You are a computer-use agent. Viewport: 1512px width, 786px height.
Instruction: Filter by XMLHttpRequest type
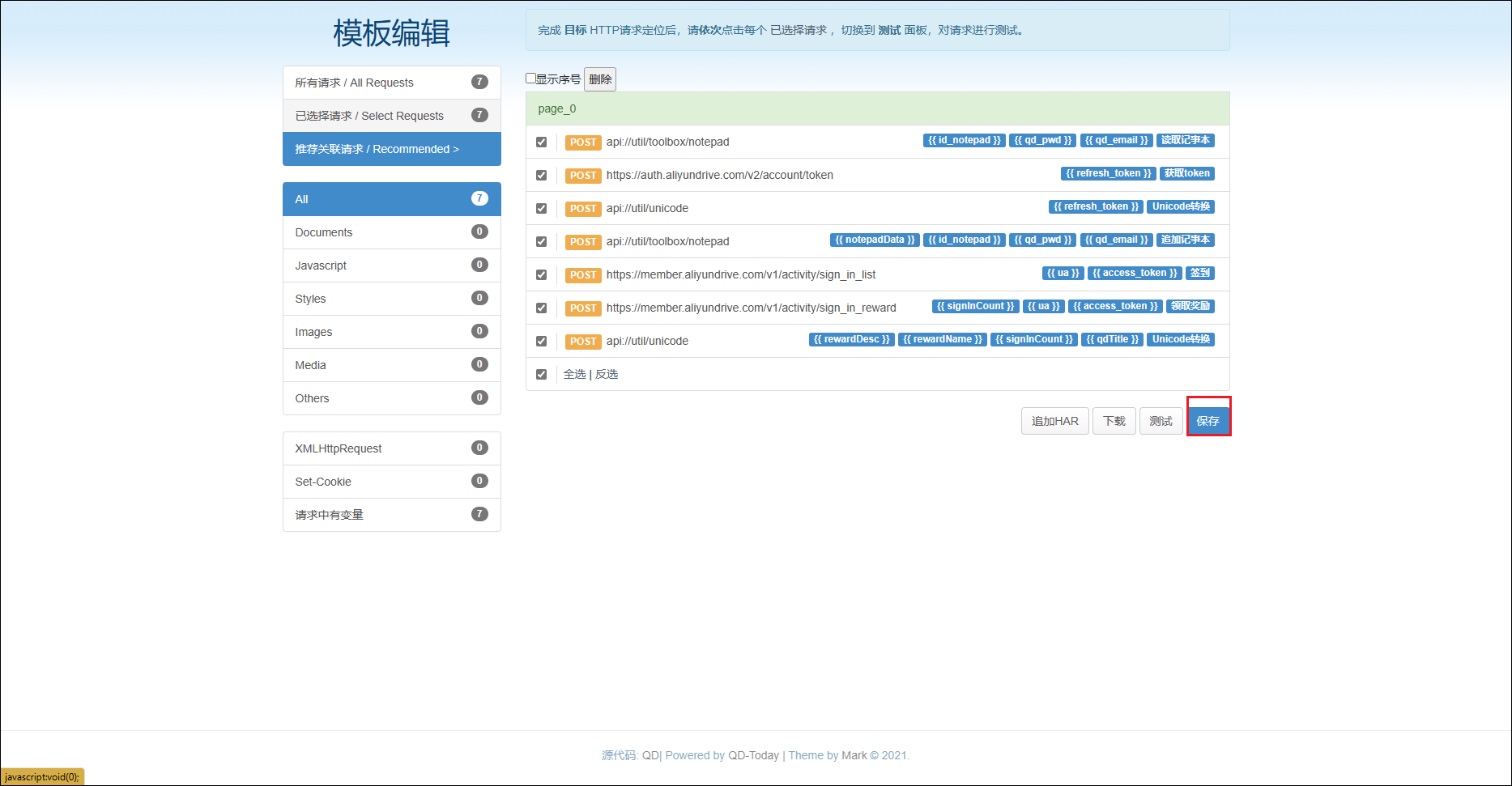391,448
